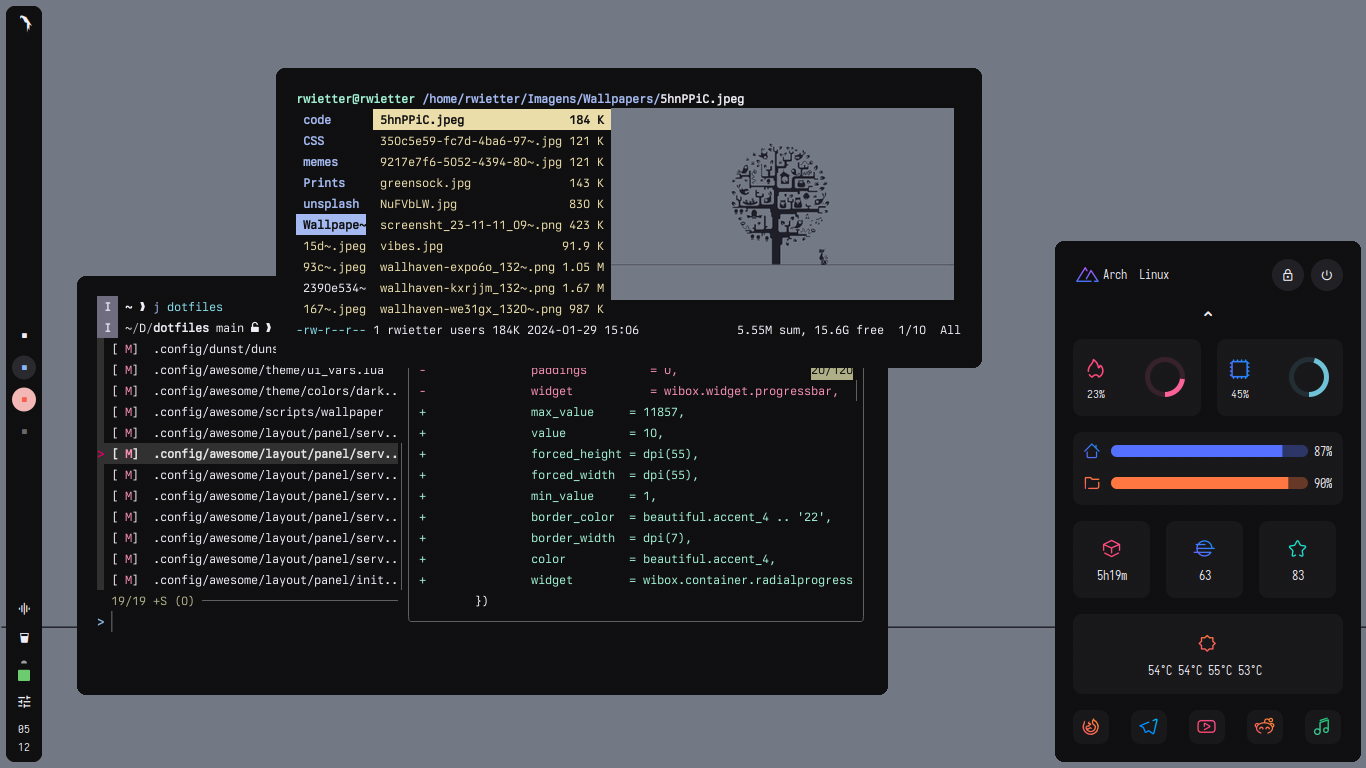
Task: Click the flame icon showing 23%
Action: [x=1095, y=368]
